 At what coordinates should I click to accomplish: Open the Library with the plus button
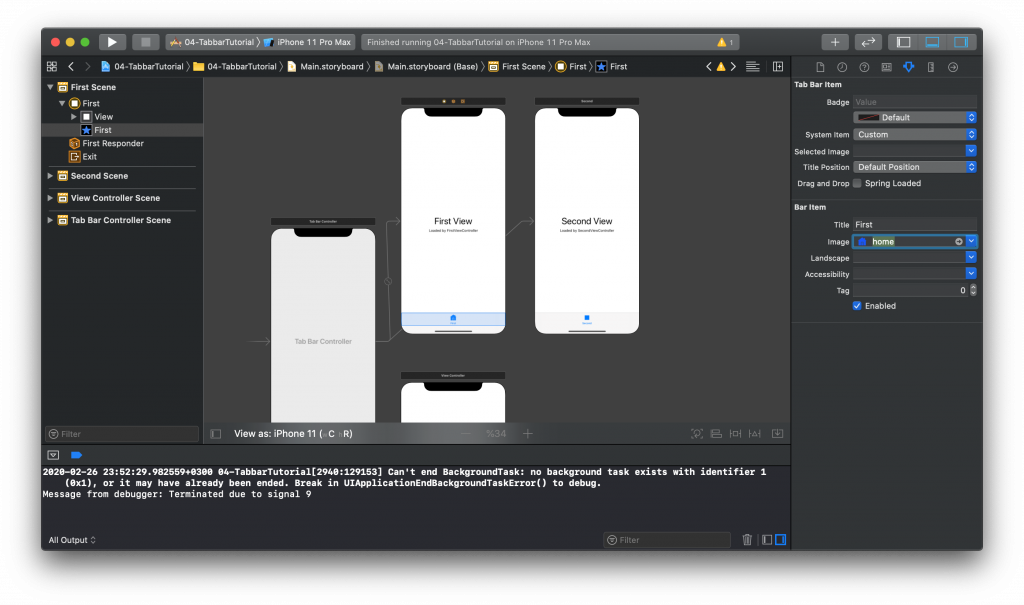click(x=835, y=42)
